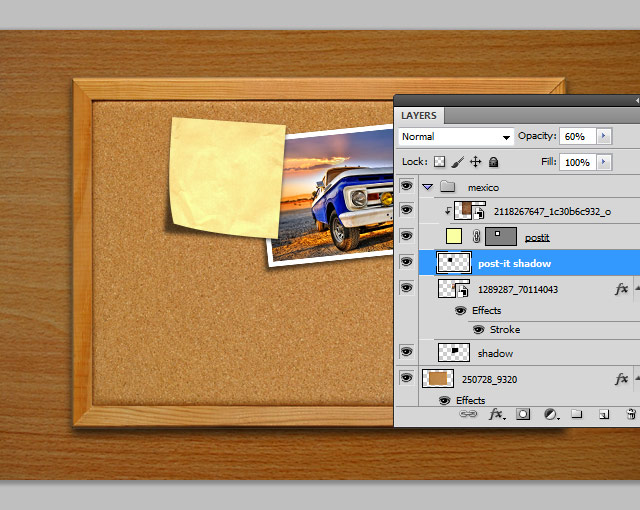Toggle visibility of the post-it shadow layer
The width and height of the screenshot is (640, 510).
(x=406, y=263)
